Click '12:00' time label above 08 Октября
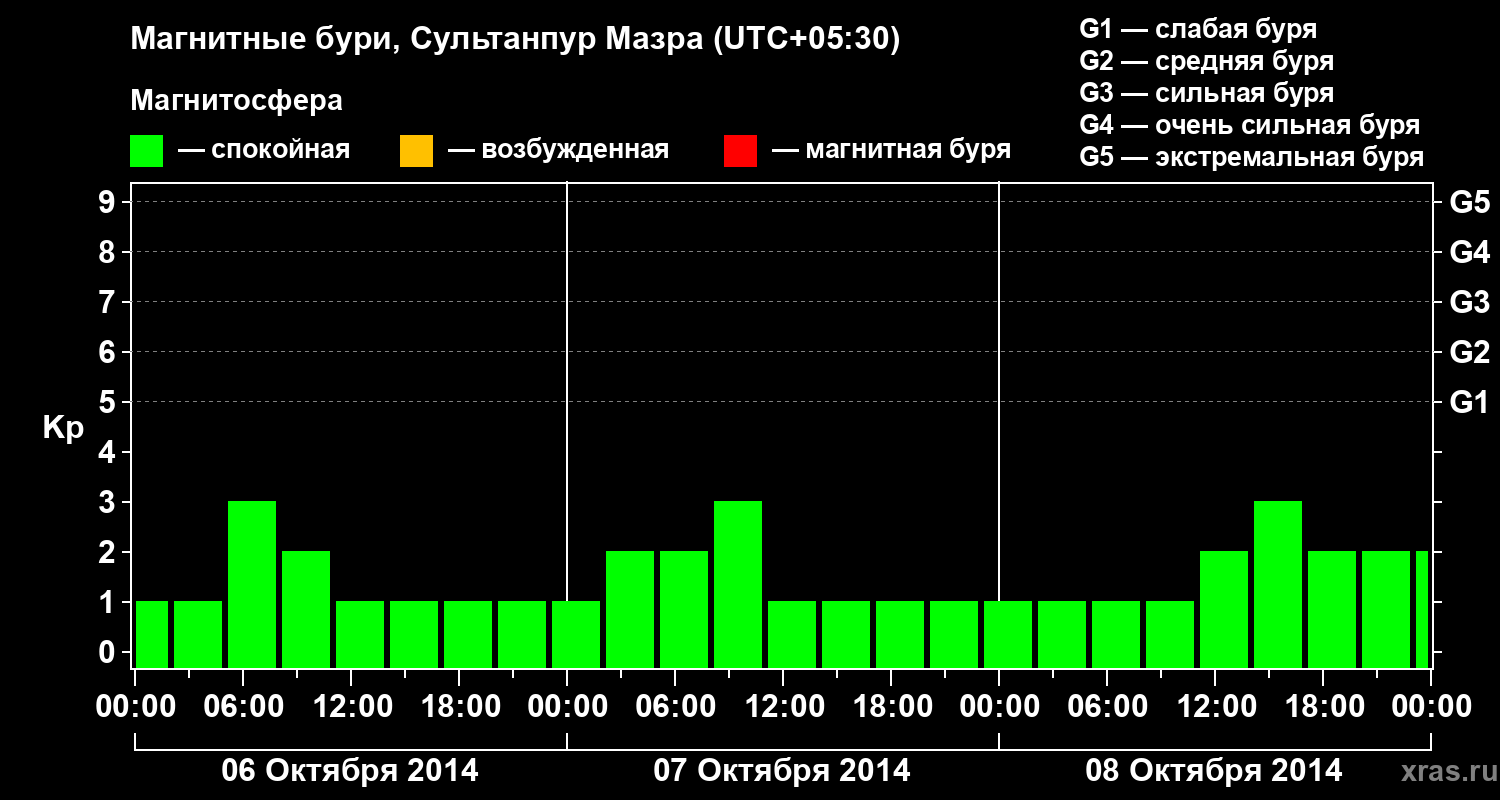Image resolution: width=1500 pixels, height=800 pixels. tap(1215, 707)
